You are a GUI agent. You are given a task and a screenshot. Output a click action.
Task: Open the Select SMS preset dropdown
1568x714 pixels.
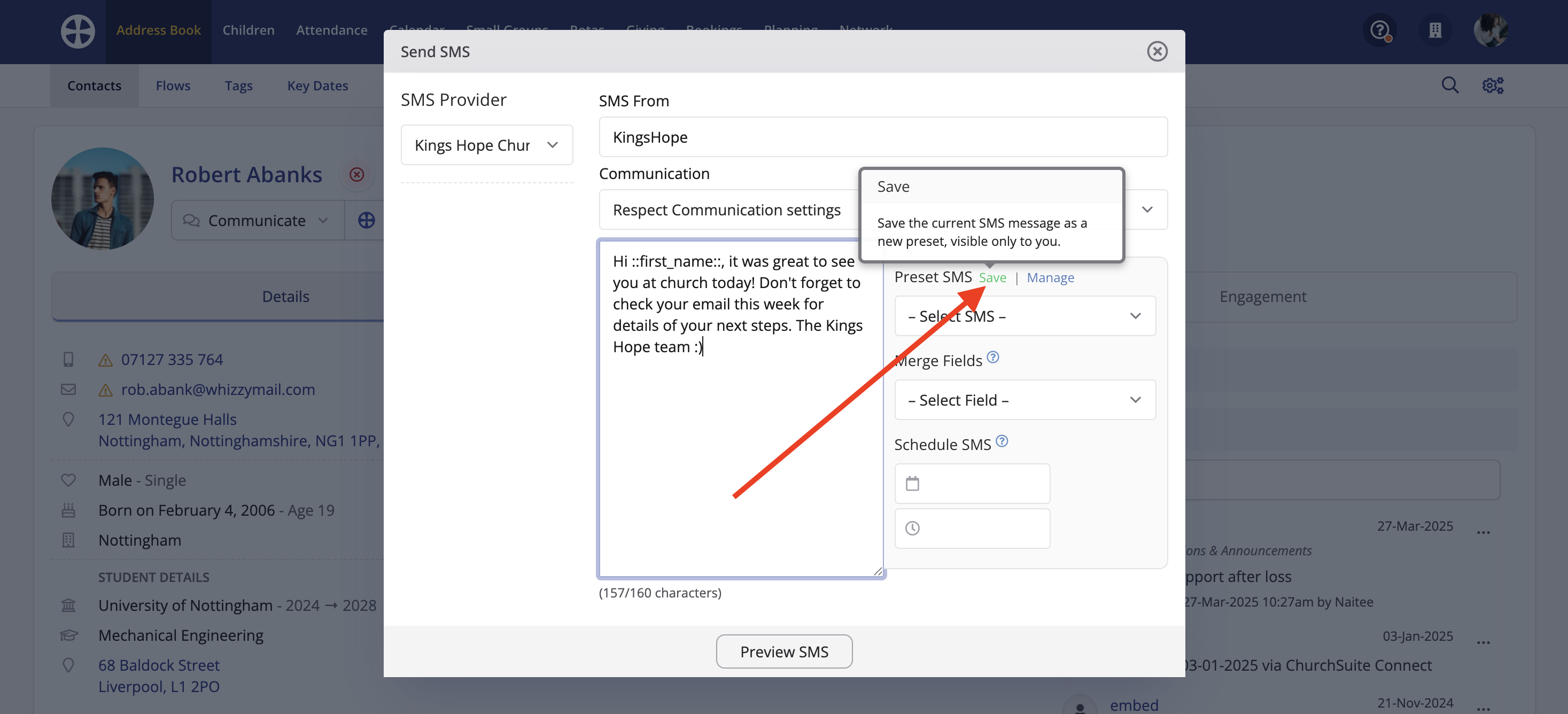click(x=1024, y=316)
